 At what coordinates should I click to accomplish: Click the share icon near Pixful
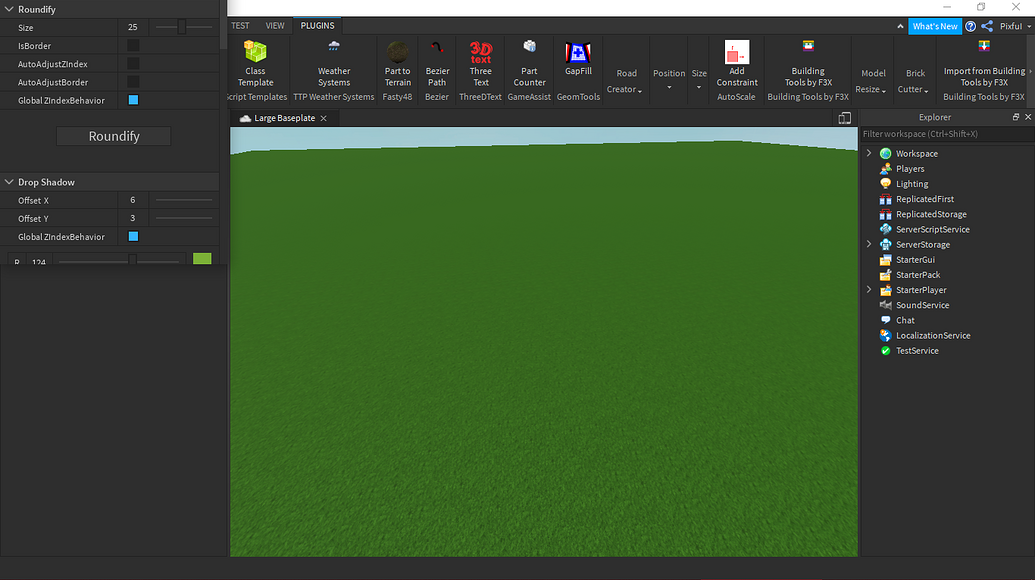(x=987, y=26)
